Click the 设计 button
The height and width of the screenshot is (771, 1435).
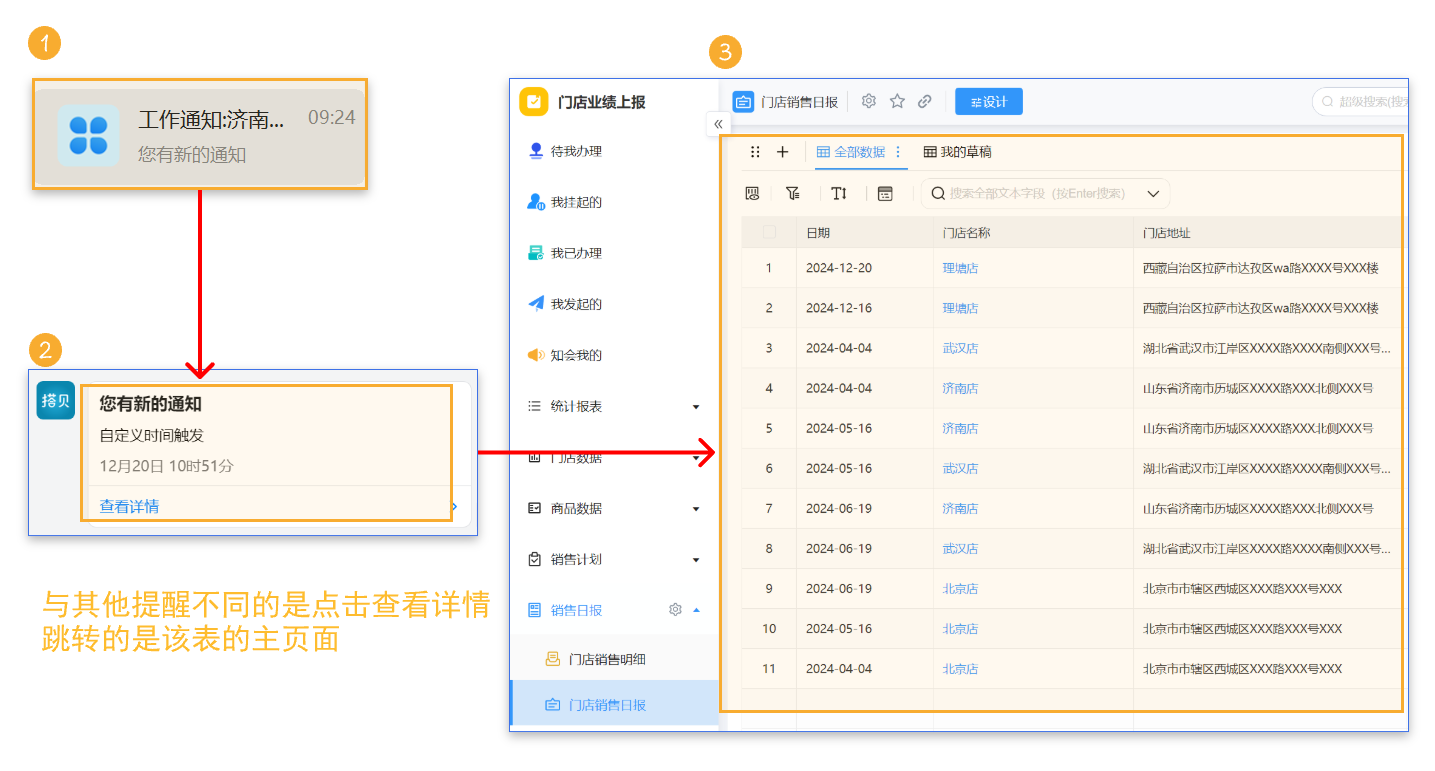point(988,100)
